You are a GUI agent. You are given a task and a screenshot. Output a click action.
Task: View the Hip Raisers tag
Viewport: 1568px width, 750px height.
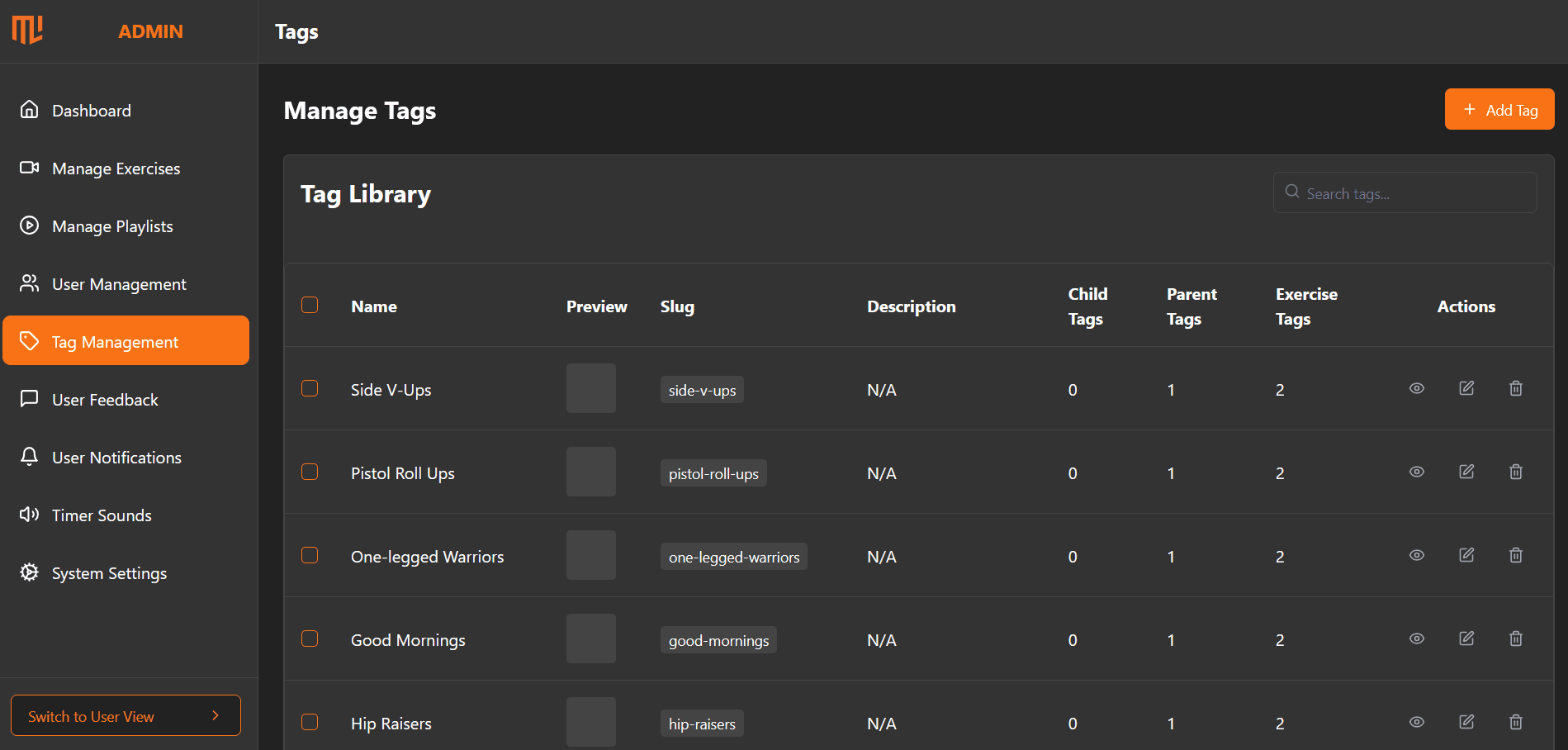1417,722
